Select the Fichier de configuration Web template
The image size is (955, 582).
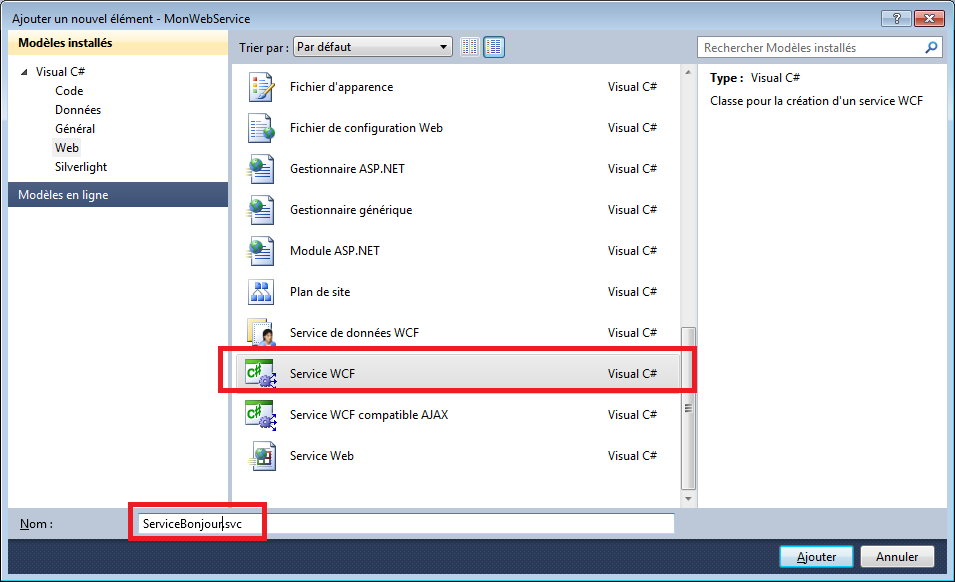tap(366, 128)
